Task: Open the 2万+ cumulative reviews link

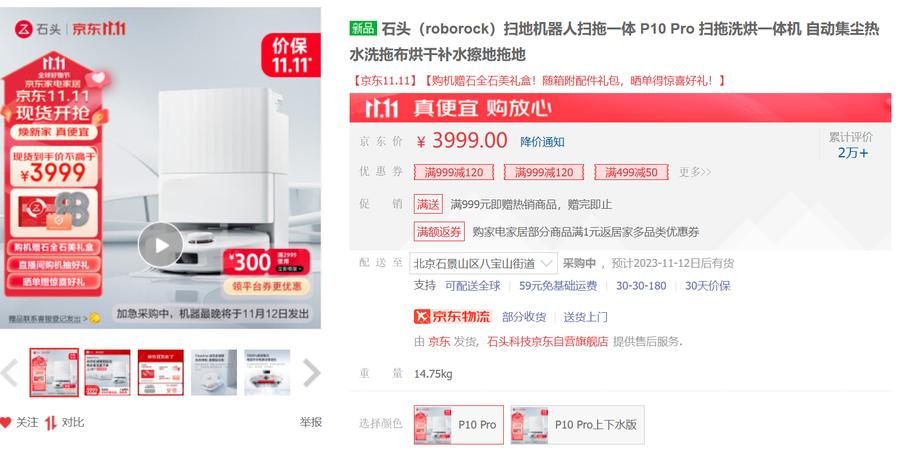Action: 853,153
